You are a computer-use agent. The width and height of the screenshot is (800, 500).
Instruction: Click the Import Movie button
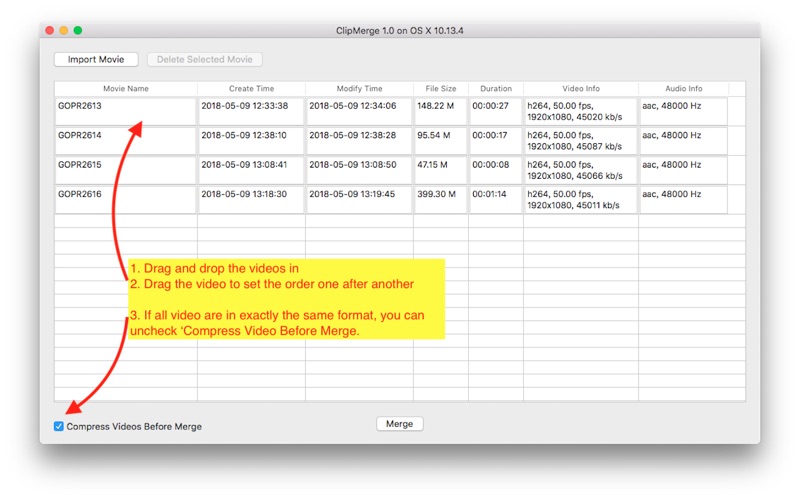pos(96,59)
